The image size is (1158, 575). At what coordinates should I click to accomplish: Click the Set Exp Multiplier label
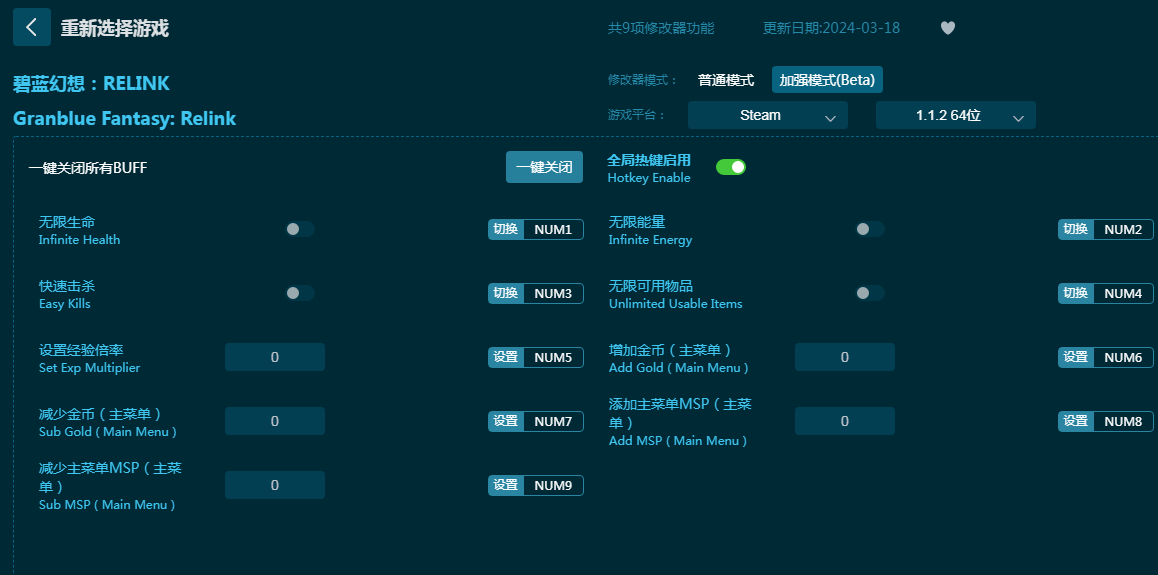pyautogui.click(x=89, y=368)
